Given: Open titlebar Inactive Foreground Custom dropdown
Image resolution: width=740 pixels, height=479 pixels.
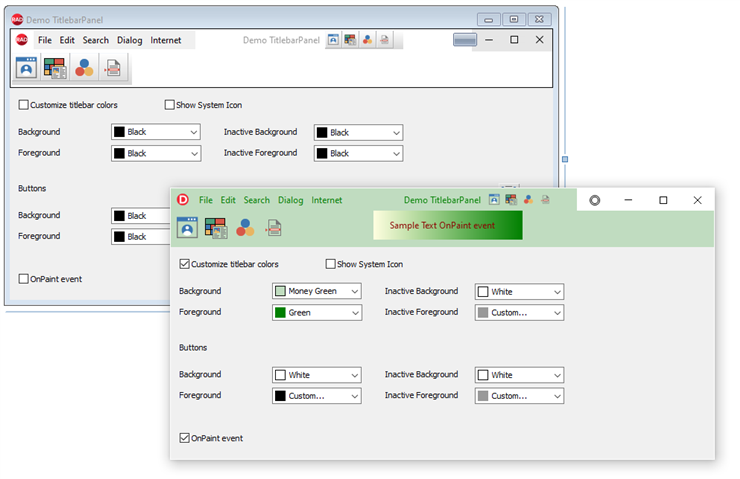Looking at the screenshot, I should point(519,312).
